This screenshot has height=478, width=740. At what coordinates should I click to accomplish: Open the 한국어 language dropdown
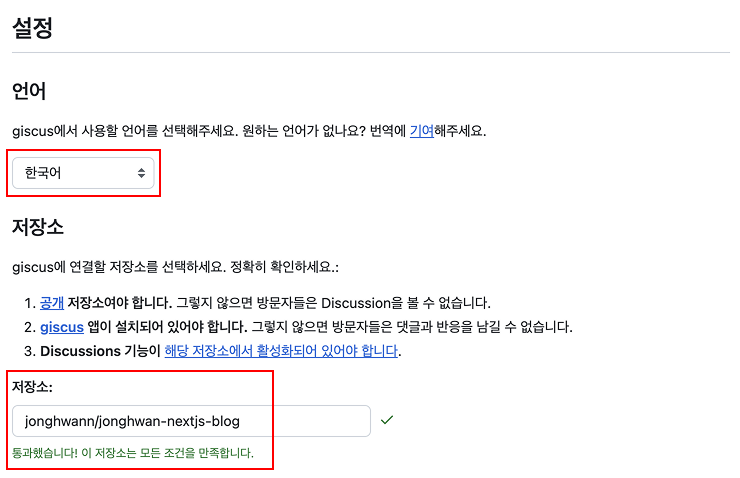tap(82, 174)
